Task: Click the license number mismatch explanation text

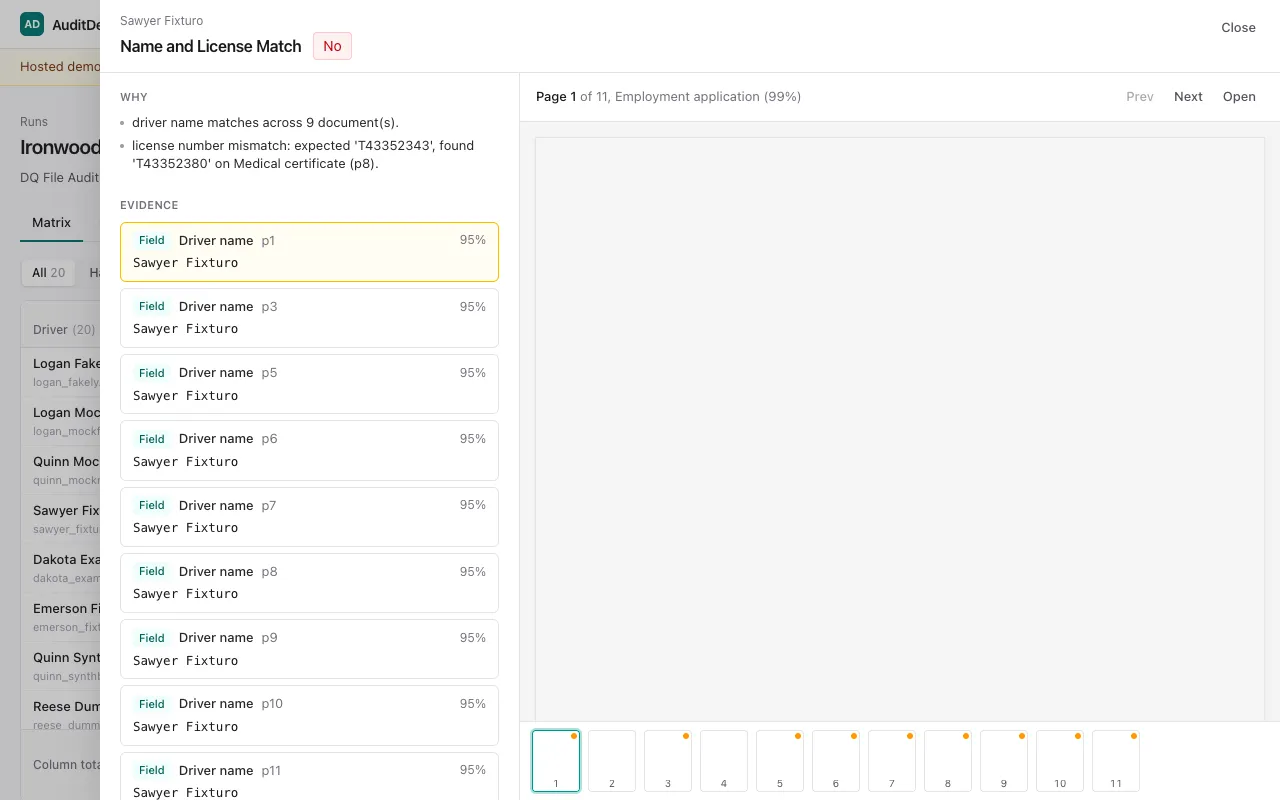Action: coord(303,155)
